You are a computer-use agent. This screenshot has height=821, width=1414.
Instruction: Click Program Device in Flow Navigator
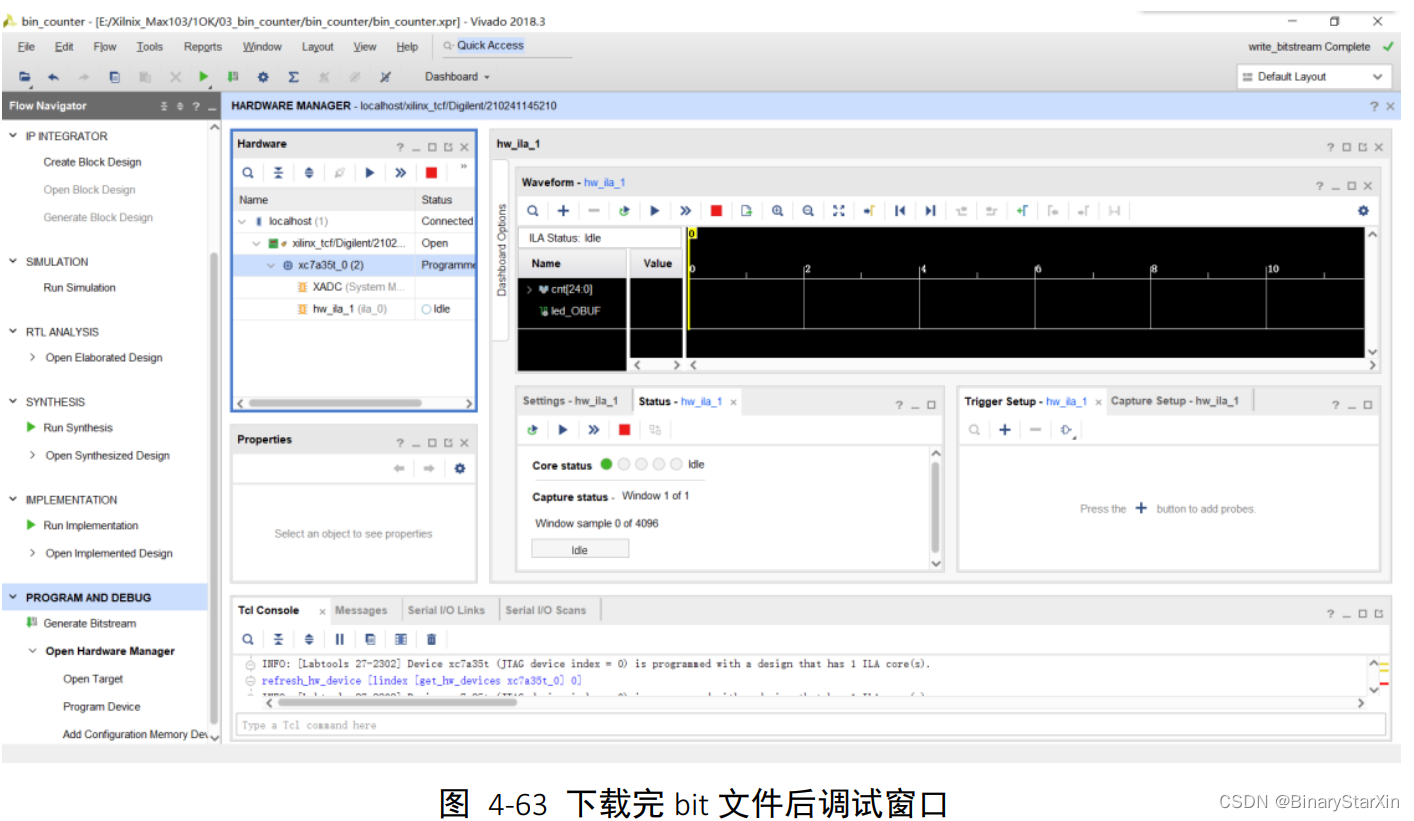(101, 706)
